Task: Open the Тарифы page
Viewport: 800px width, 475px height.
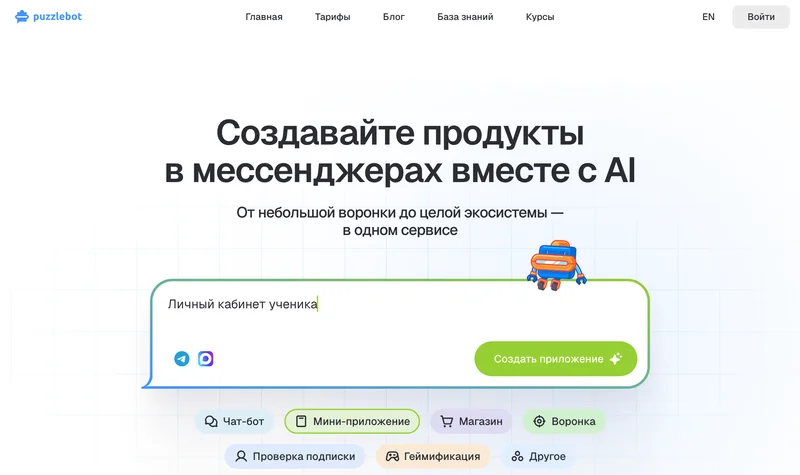Action: (x=333, y=17)
